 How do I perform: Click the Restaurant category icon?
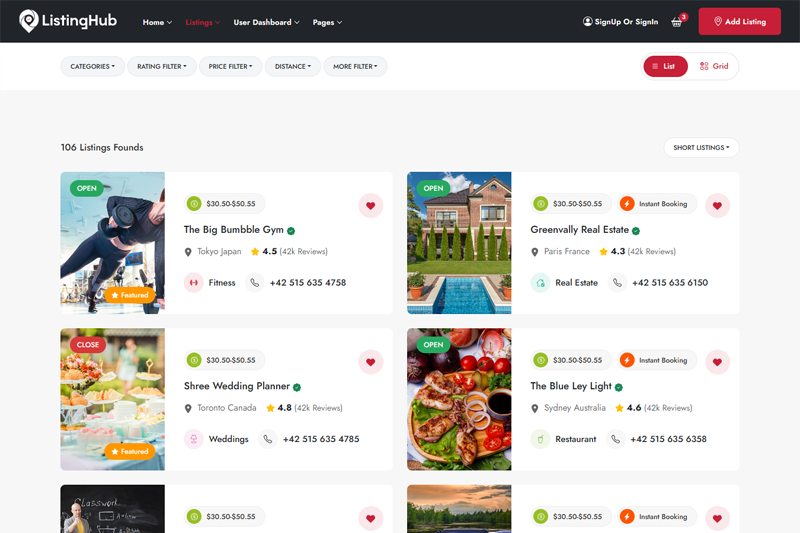pos(540,439)
